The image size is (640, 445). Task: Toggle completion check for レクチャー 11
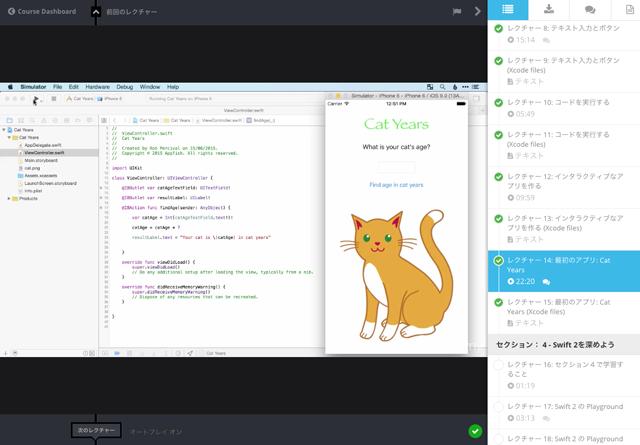point(498,135)
